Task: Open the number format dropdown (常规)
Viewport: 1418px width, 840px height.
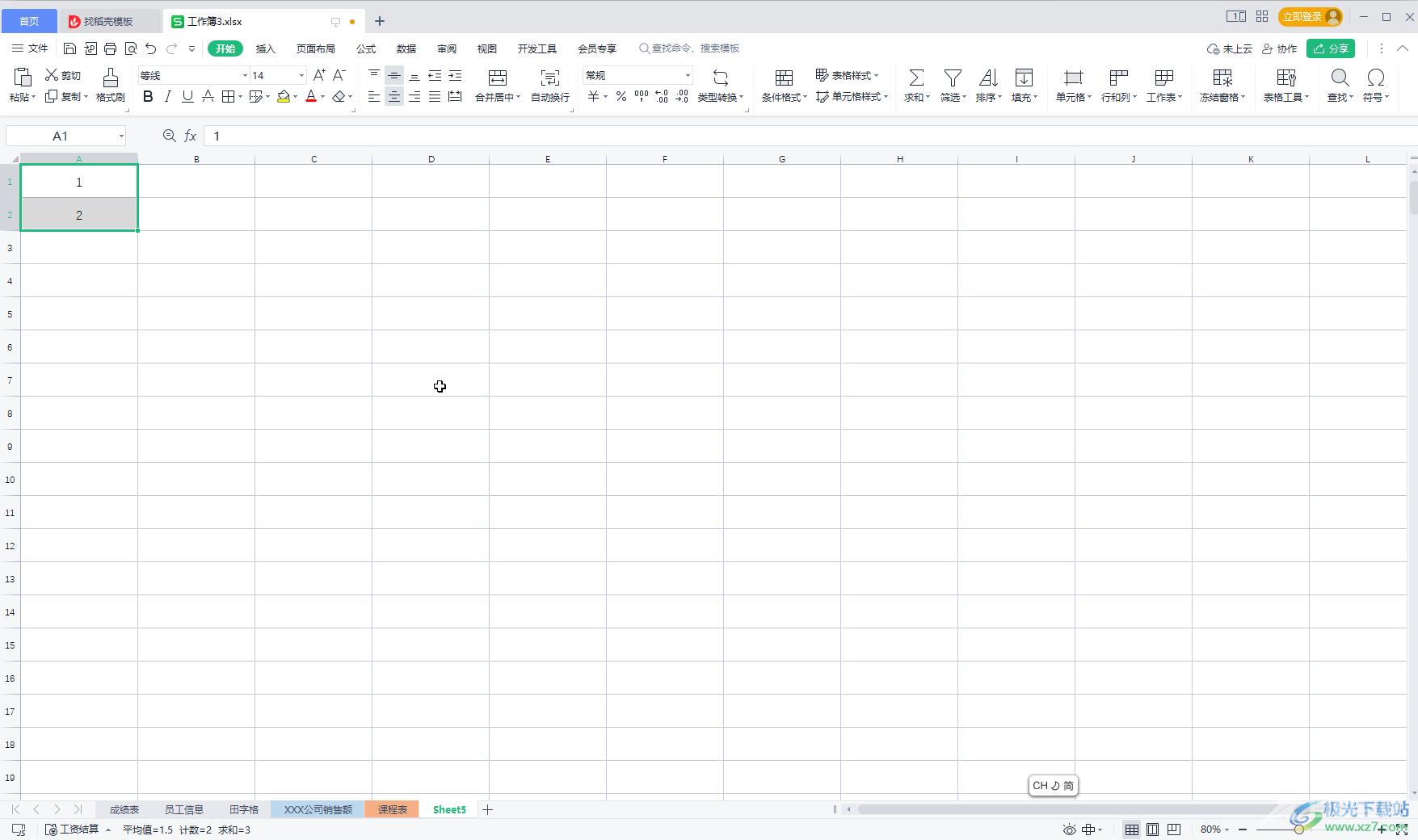Action: click(688, 75)
